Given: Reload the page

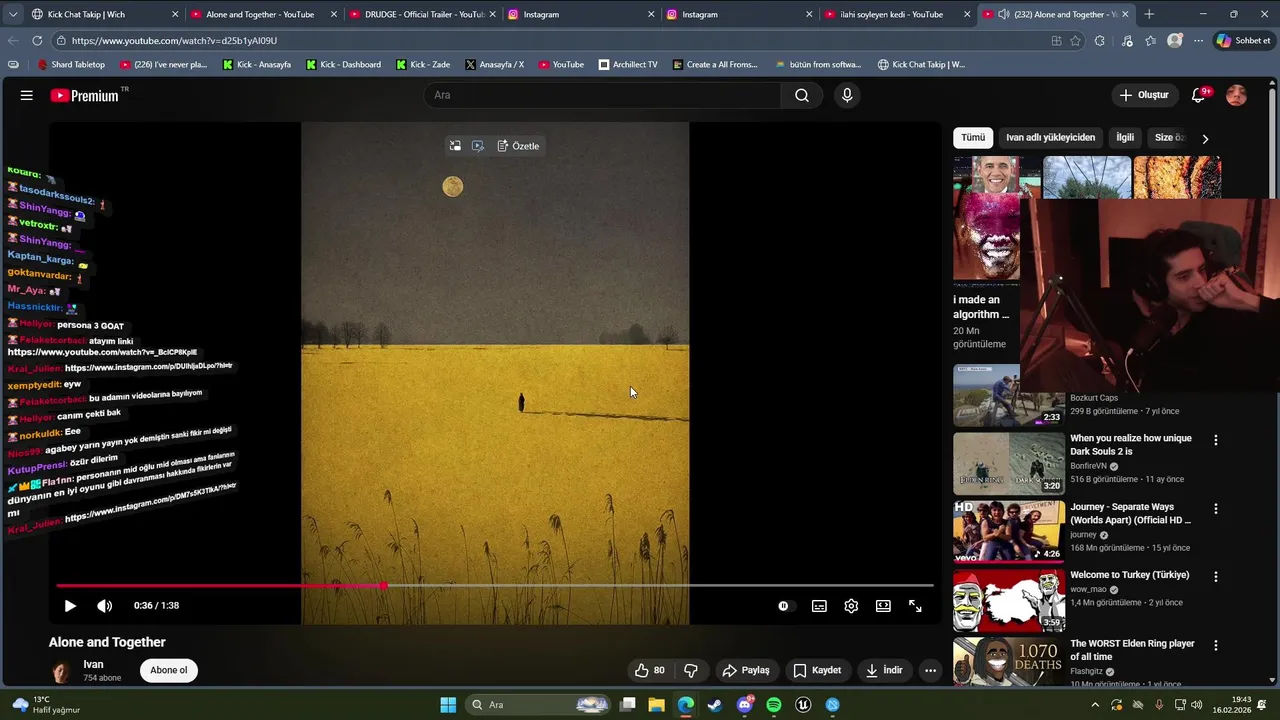Looking at the screenshot, I should point(37,41).
